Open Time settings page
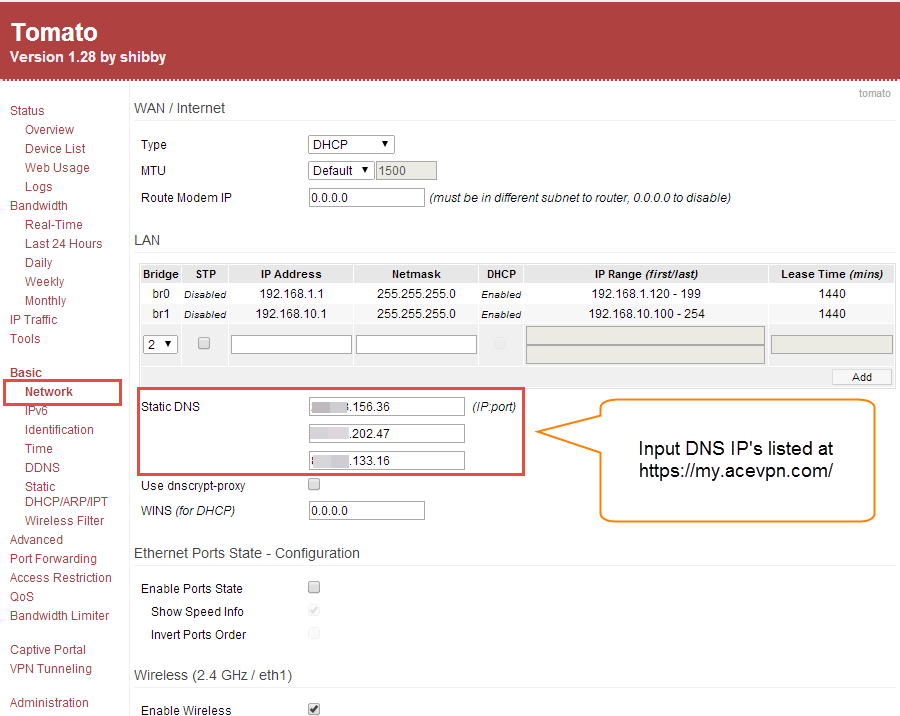The width and height of the screenshot is (900, 716). (x=38, y=448)
